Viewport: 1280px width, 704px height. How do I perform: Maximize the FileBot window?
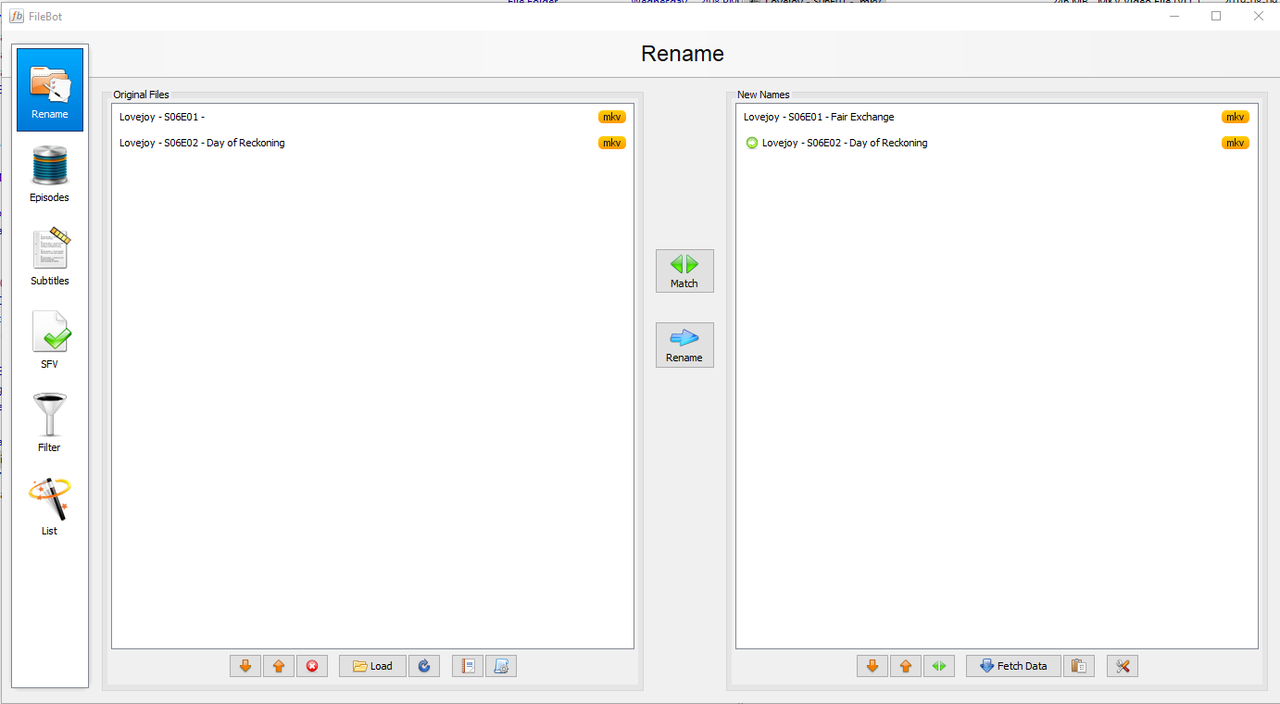tap(1216, 16)
